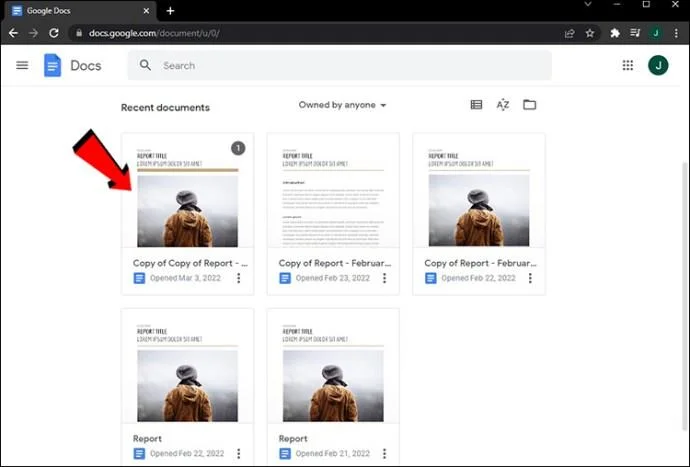Open more options for Report opened Feb 21, 2022
Image resolution: width=690 pixels, height=467 pixels.
tap(384, 453)
